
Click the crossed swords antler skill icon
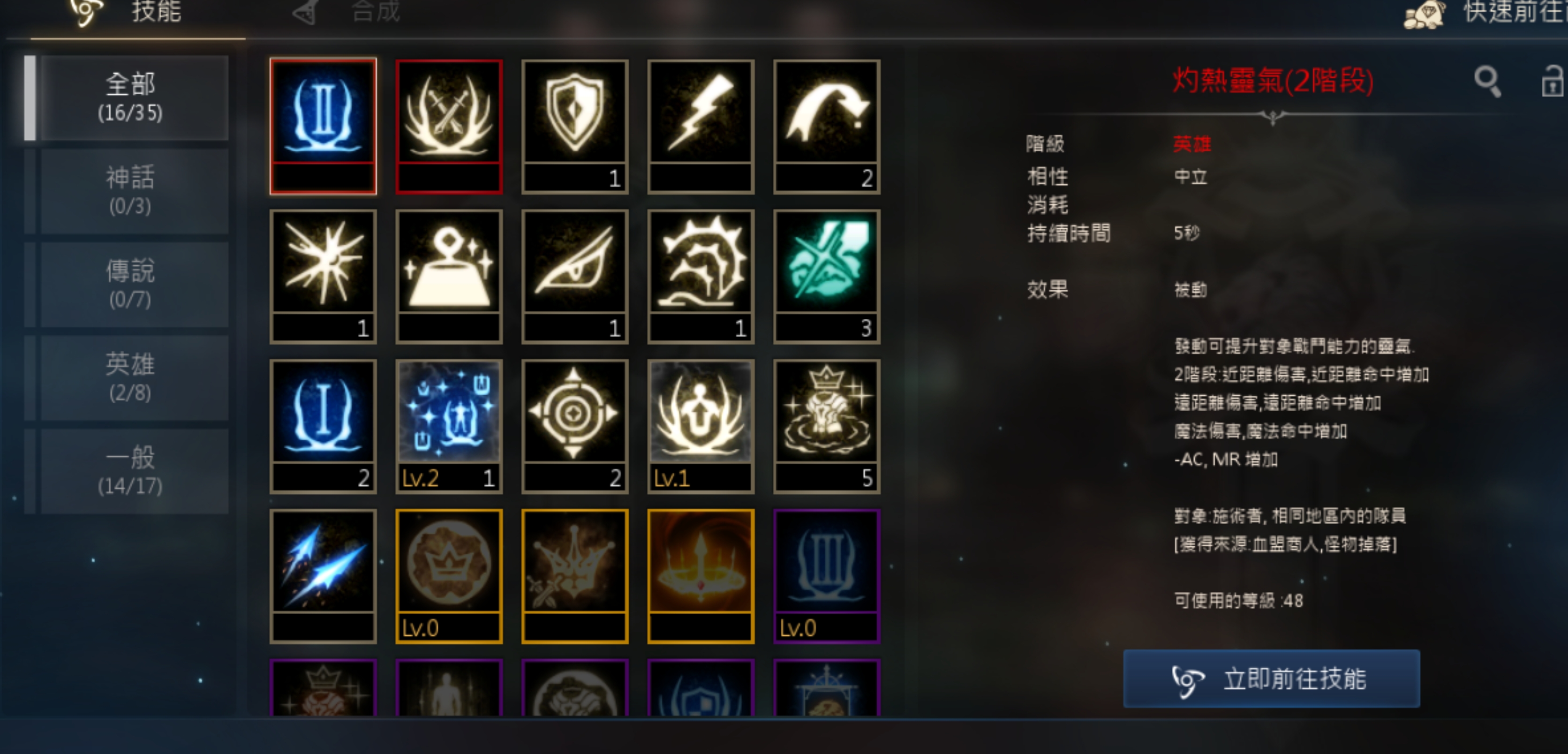pyautogui.click(x=449, y=127)
